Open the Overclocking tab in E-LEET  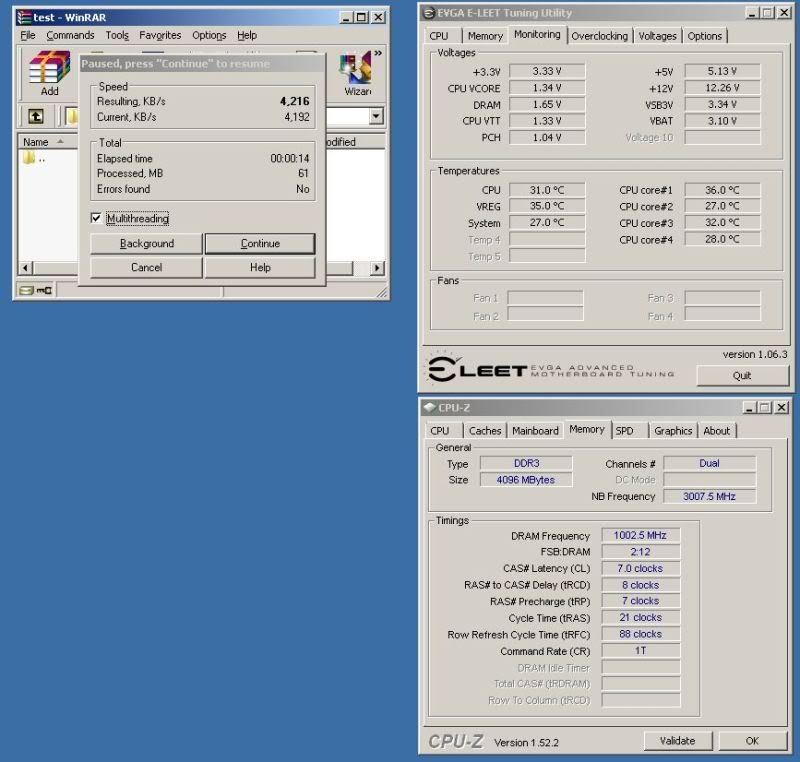pos(599,36)
